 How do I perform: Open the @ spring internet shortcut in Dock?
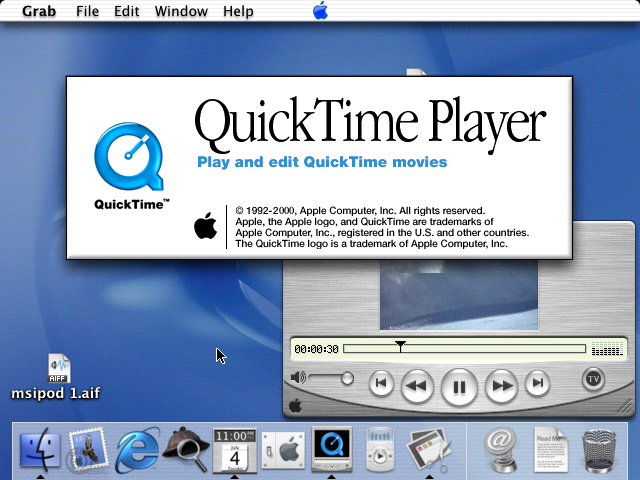click(x=501, y=450)
